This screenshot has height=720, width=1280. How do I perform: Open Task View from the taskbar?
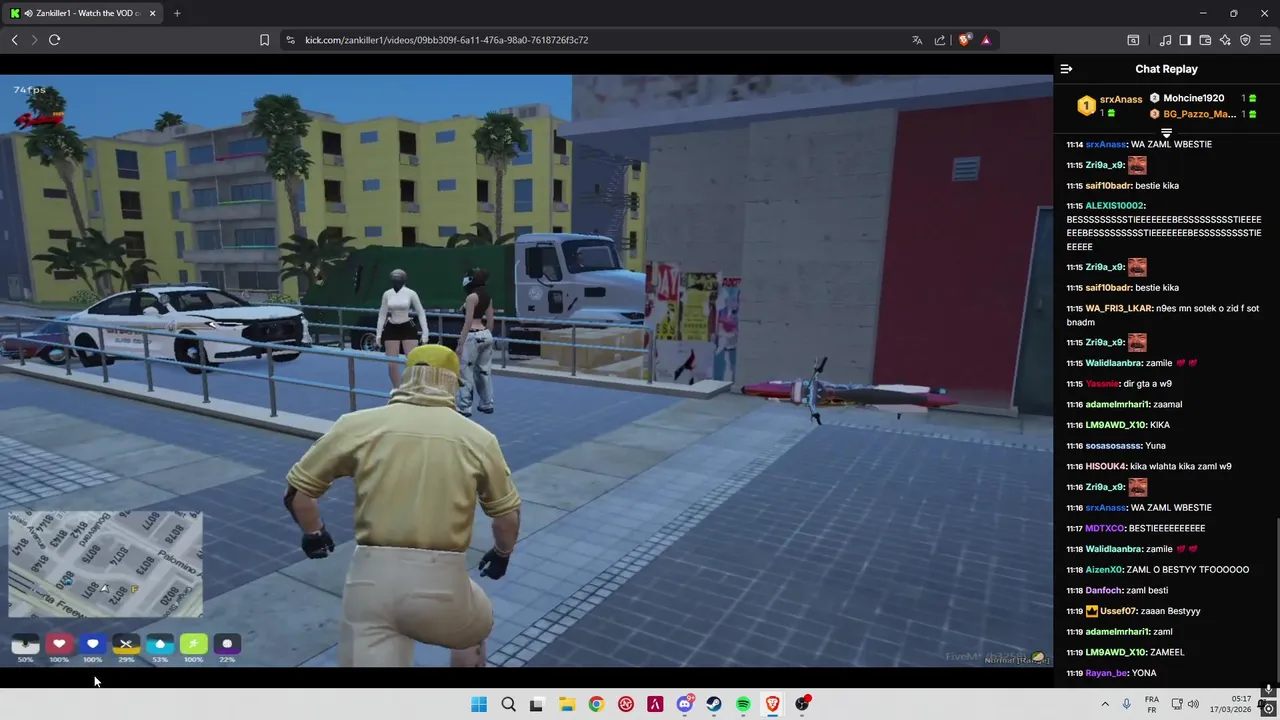537,704
